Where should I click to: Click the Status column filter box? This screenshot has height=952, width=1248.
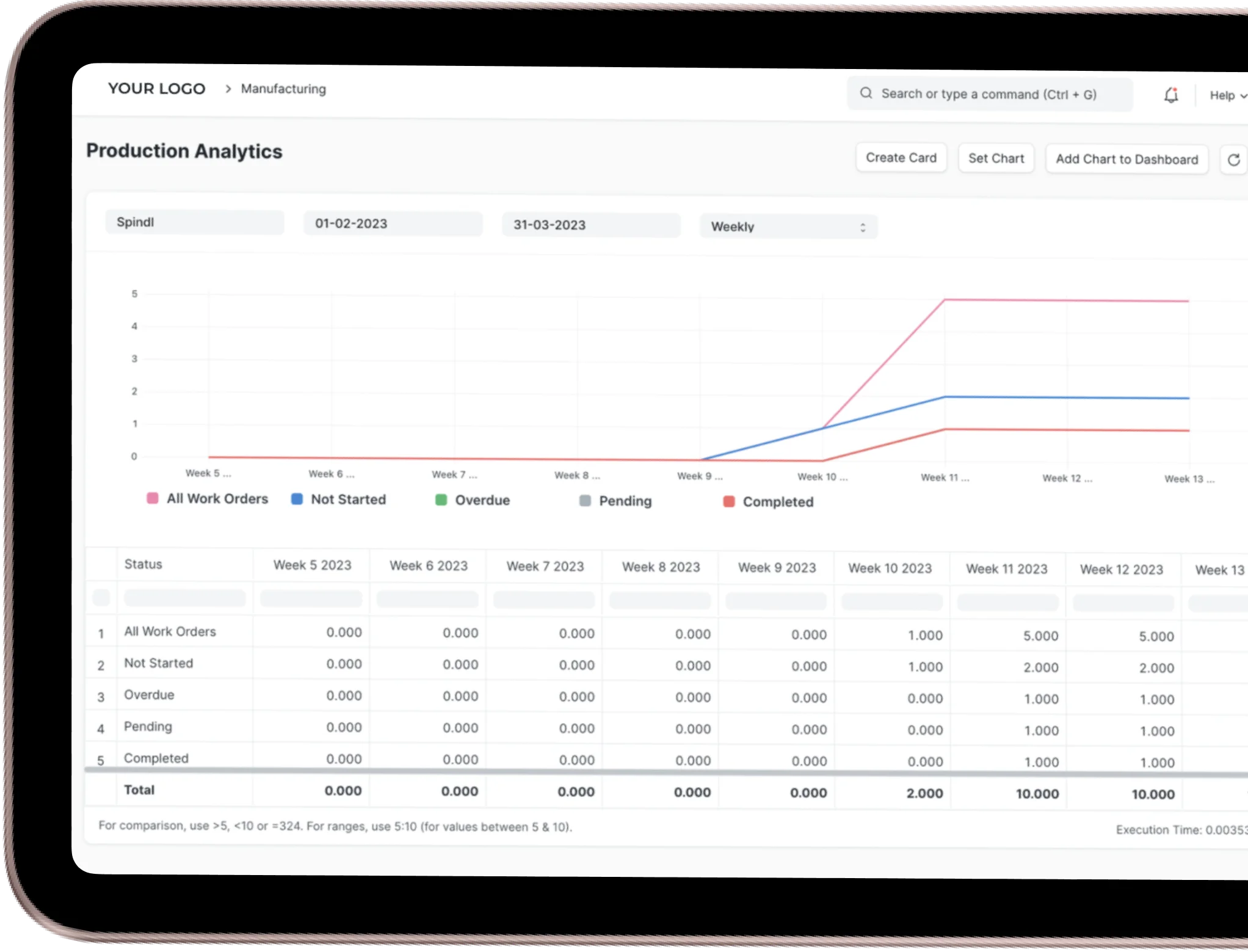point(184,598)
